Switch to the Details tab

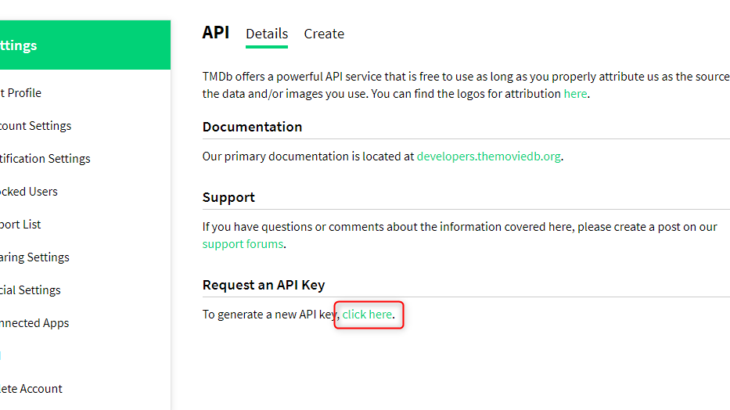coord(267,34)
